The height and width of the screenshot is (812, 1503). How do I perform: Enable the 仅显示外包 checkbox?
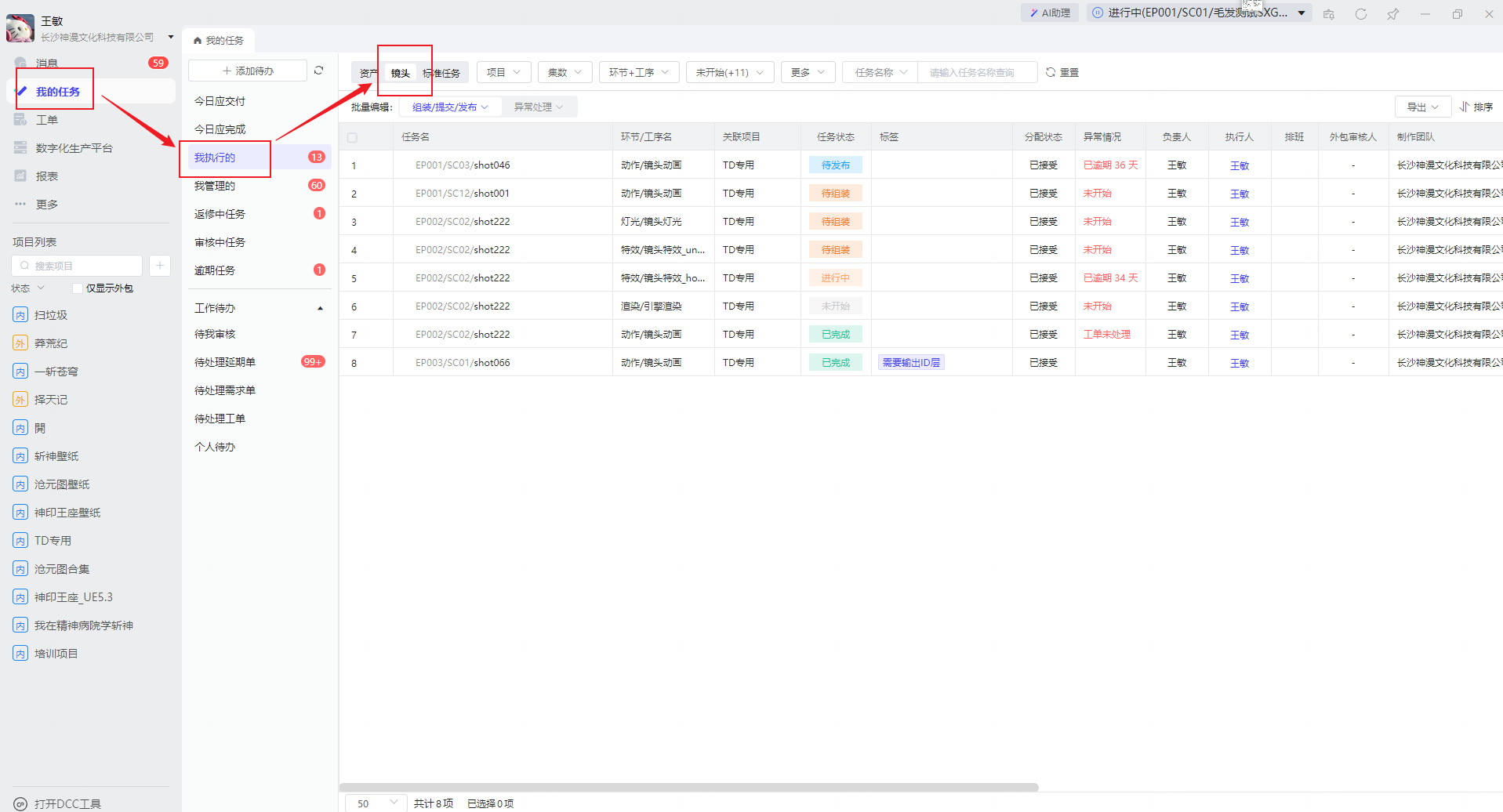78,288
